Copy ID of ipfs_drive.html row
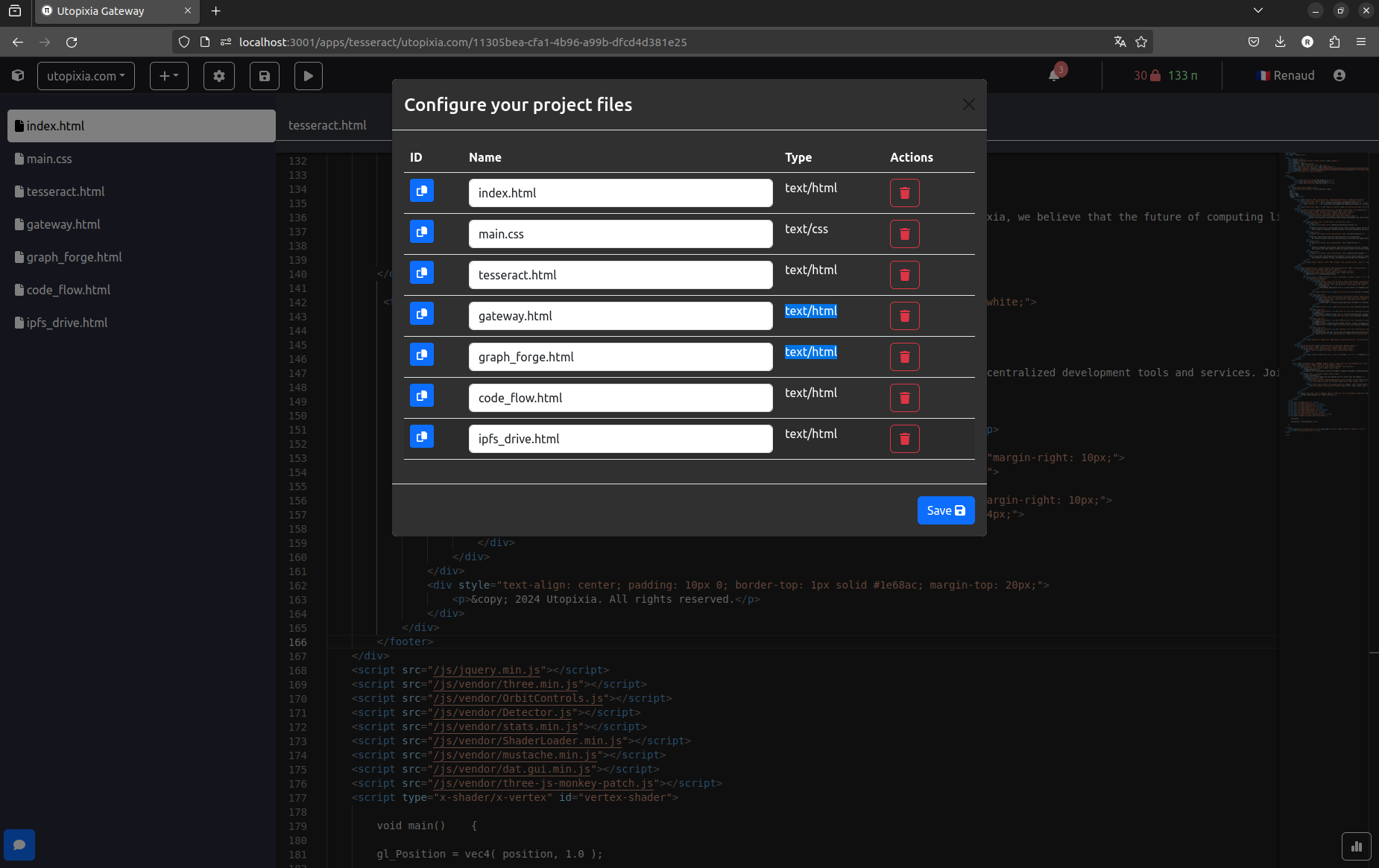This screenshot has width=1379, height=868. (422, 437)
